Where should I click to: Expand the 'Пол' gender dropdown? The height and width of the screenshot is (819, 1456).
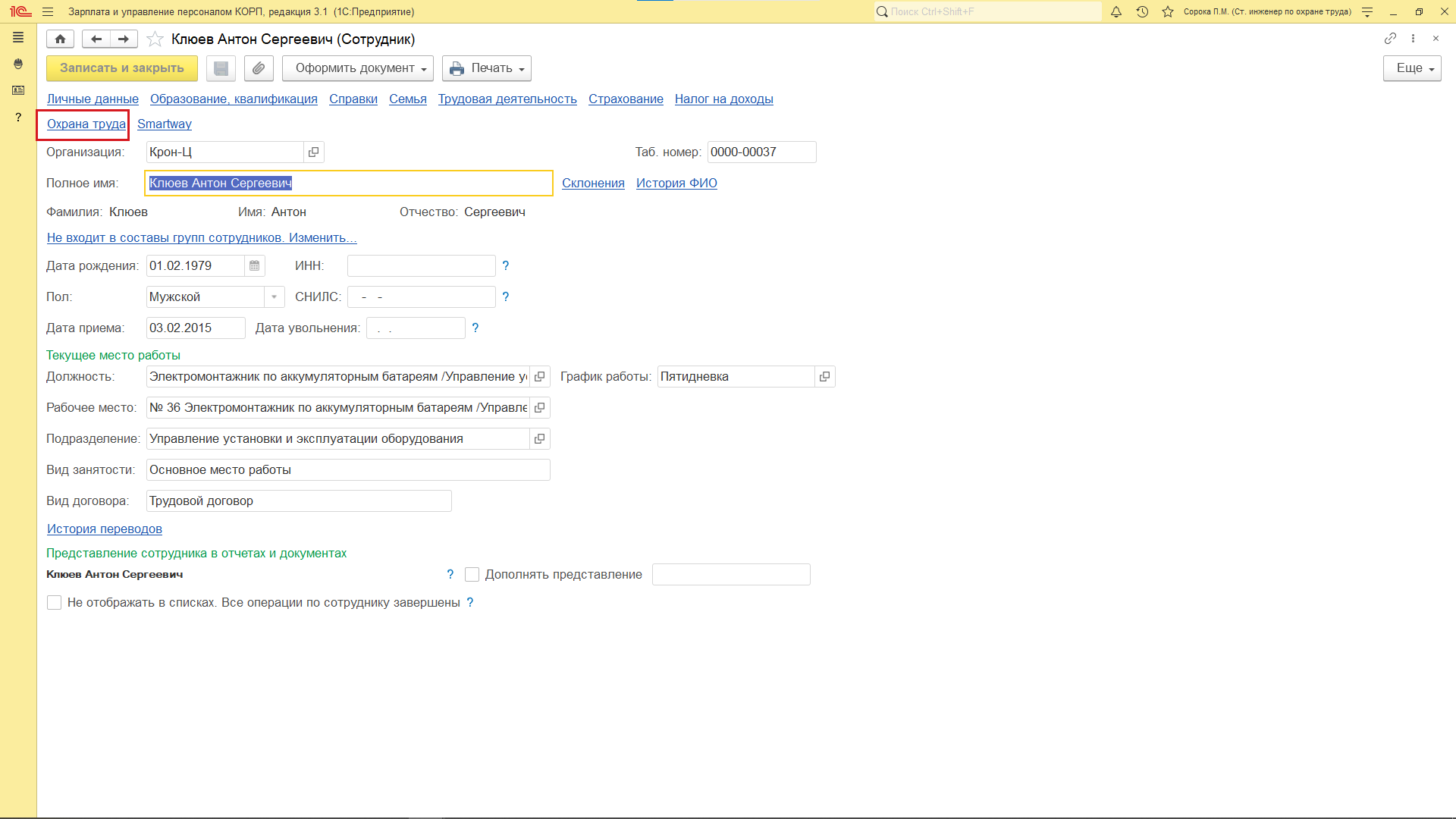pos(274,297)
